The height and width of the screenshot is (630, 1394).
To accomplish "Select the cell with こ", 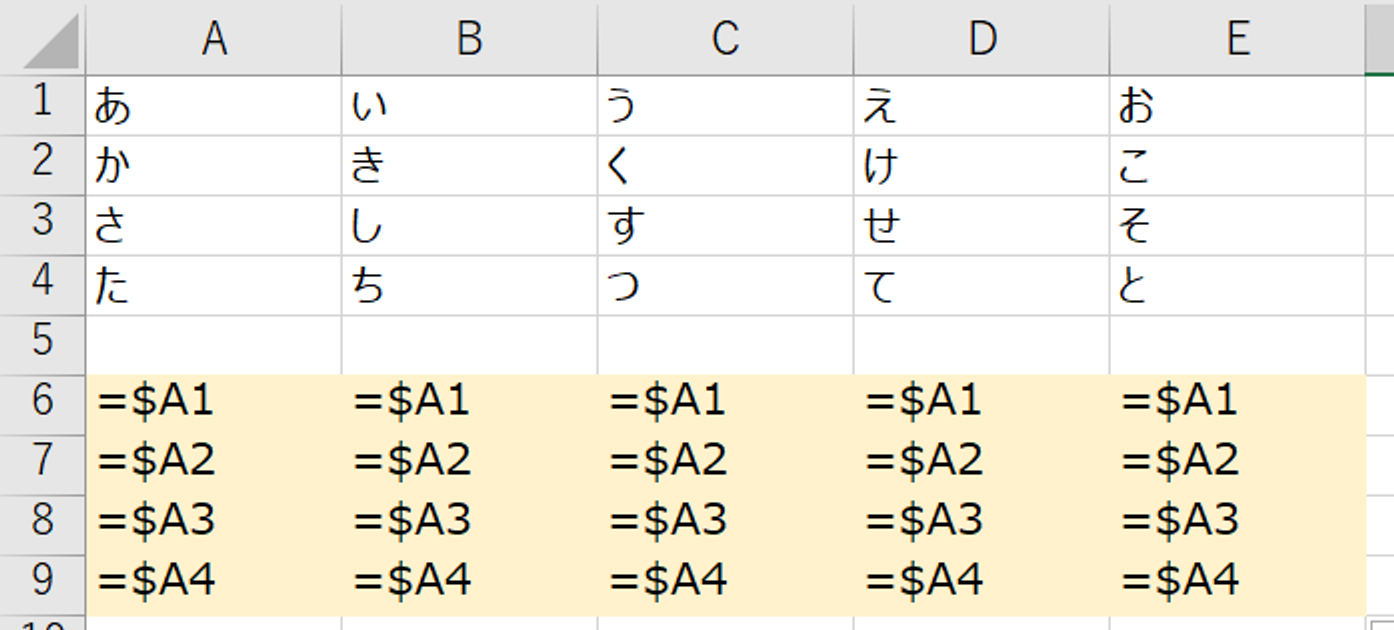I will [1238, 166].
